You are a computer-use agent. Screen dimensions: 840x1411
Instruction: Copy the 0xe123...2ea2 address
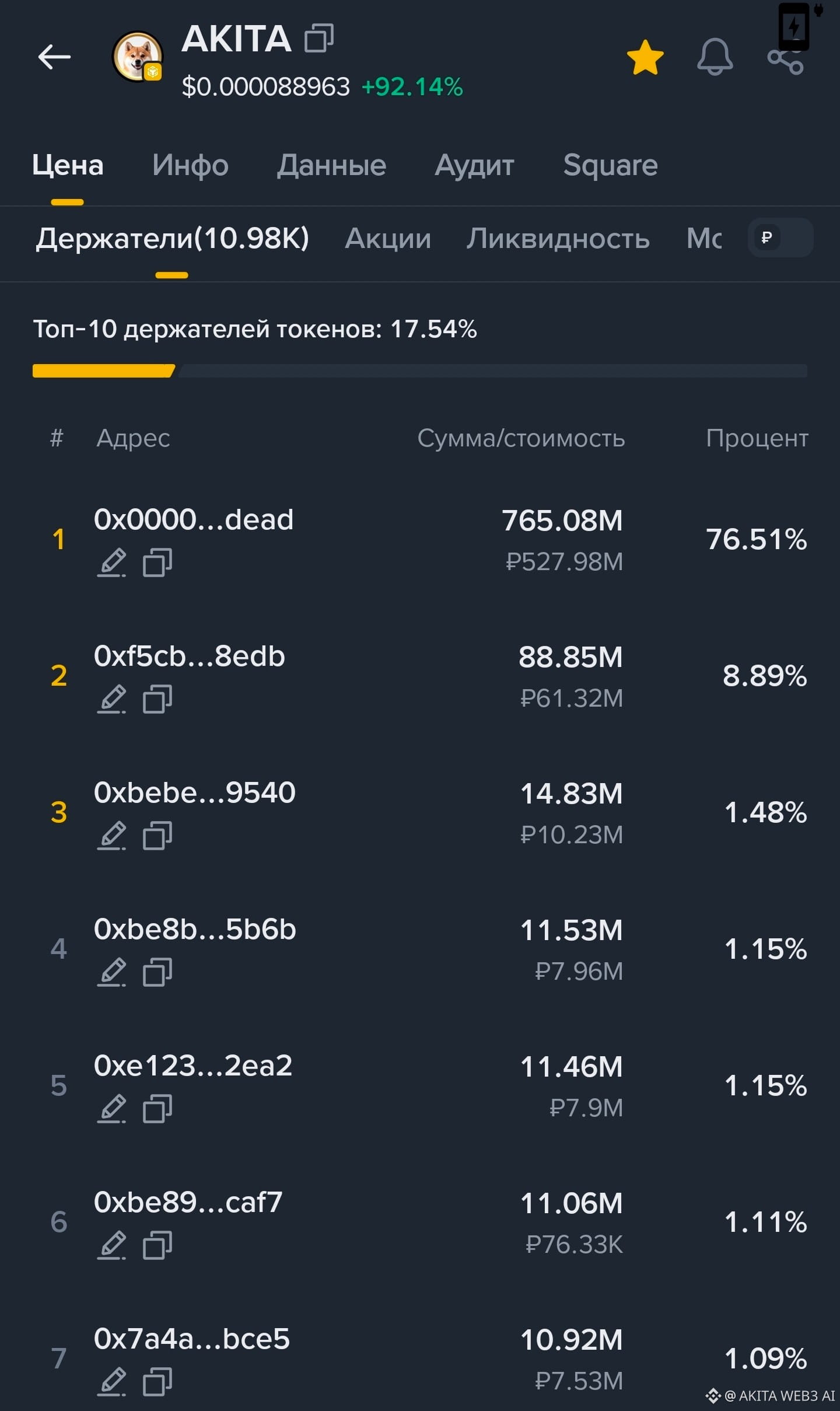pyautogui.click(x=157, y=1109)
